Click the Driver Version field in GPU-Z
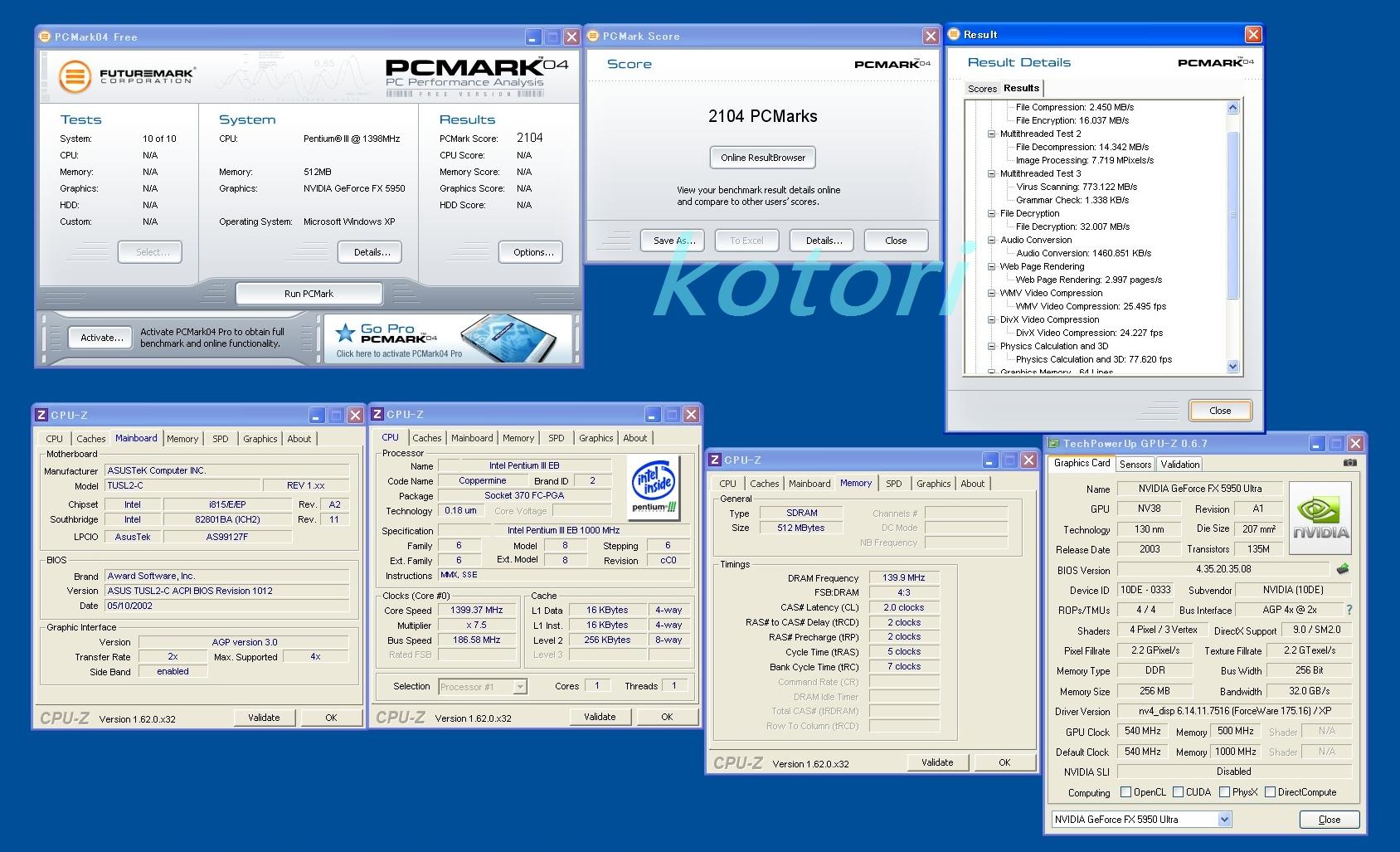1400x852 pixels. [1234, 711]
